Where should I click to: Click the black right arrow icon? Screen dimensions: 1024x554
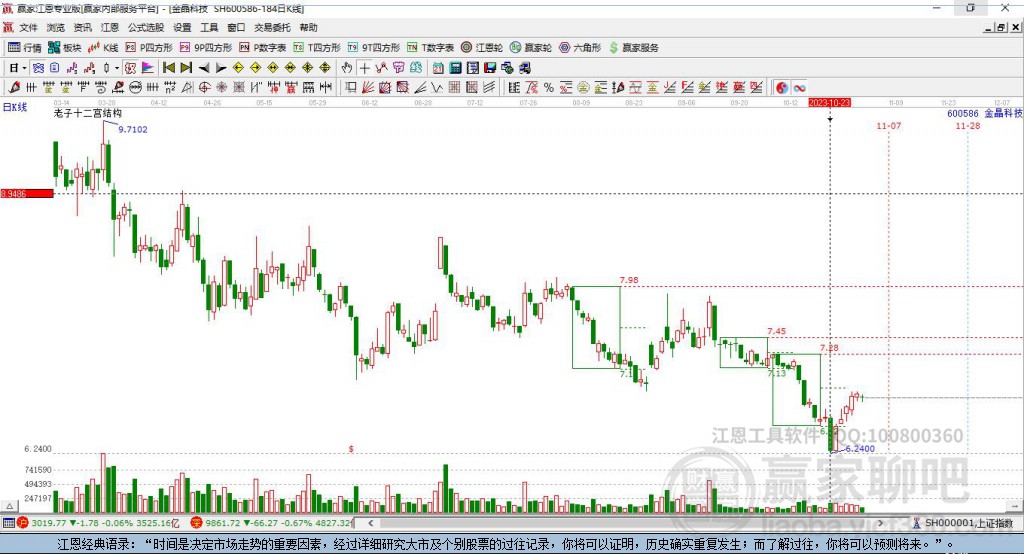(221, 67)
